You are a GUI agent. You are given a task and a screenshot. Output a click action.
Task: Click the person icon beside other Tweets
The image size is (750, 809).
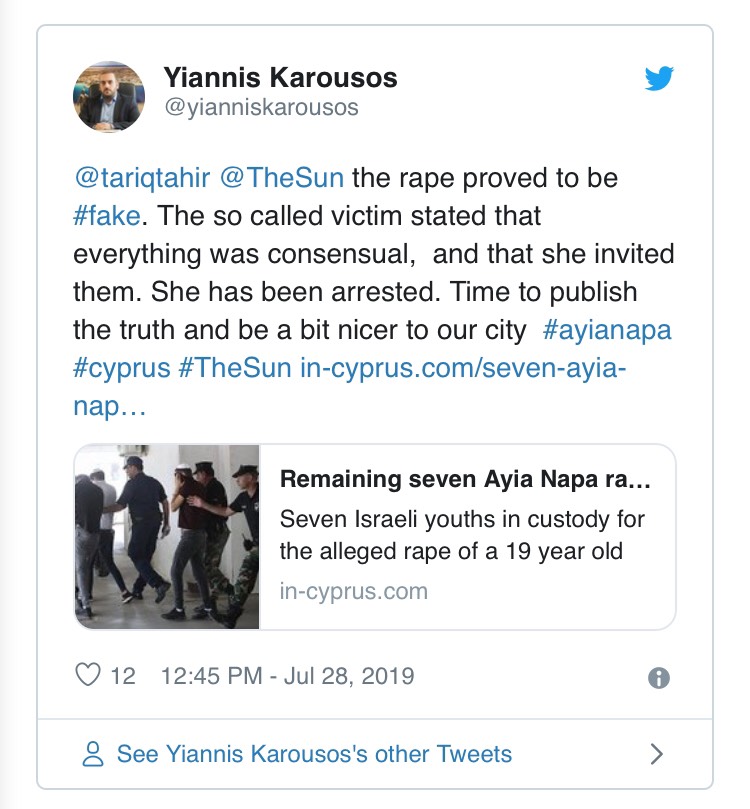pyautogui.click(x=93, y=754)
